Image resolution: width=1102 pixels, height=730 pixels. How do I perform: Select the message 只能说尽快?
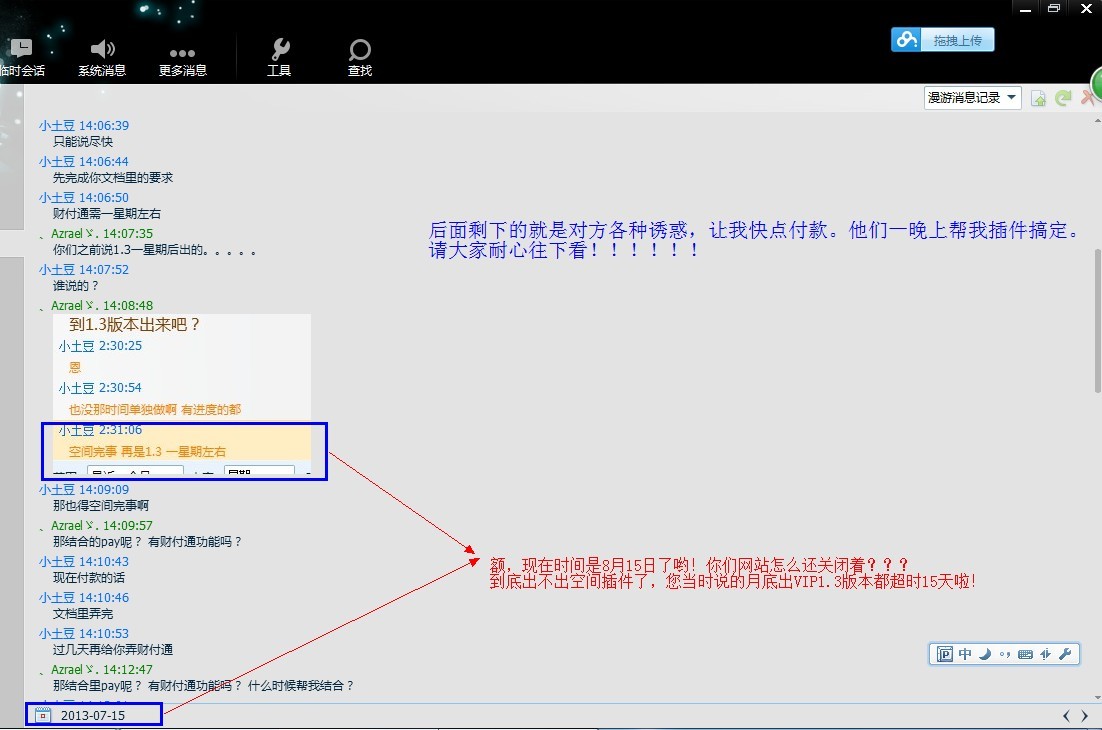(83, 142)
